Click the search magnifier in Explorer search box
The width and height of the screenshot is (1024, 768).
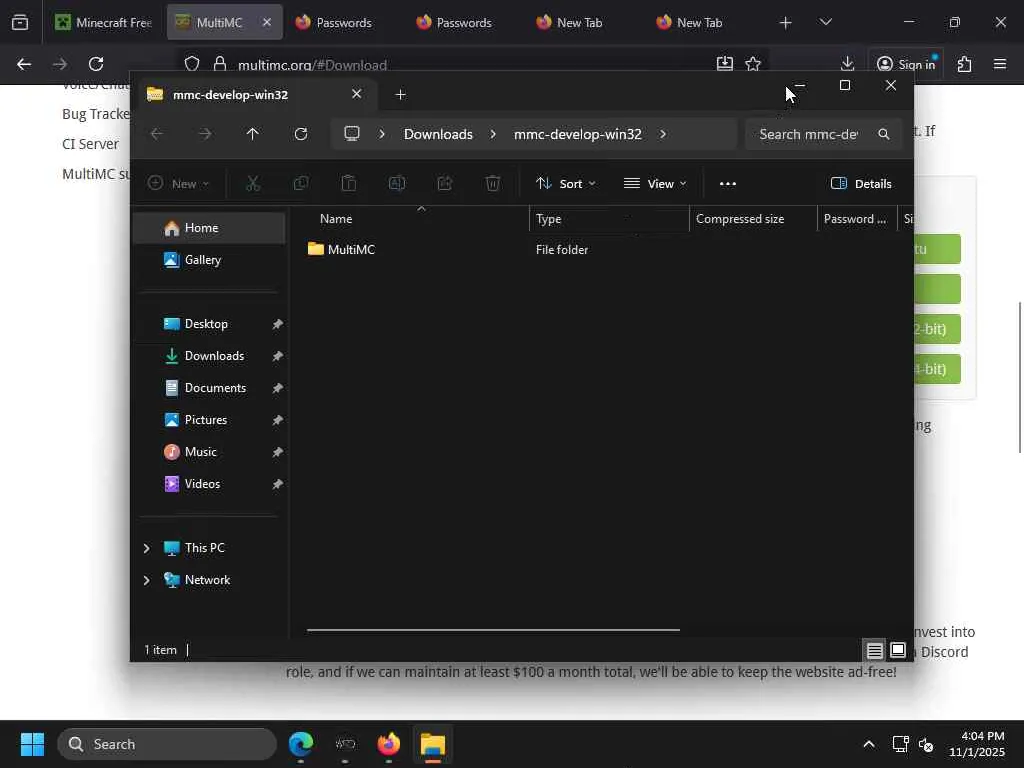[884, 134]
